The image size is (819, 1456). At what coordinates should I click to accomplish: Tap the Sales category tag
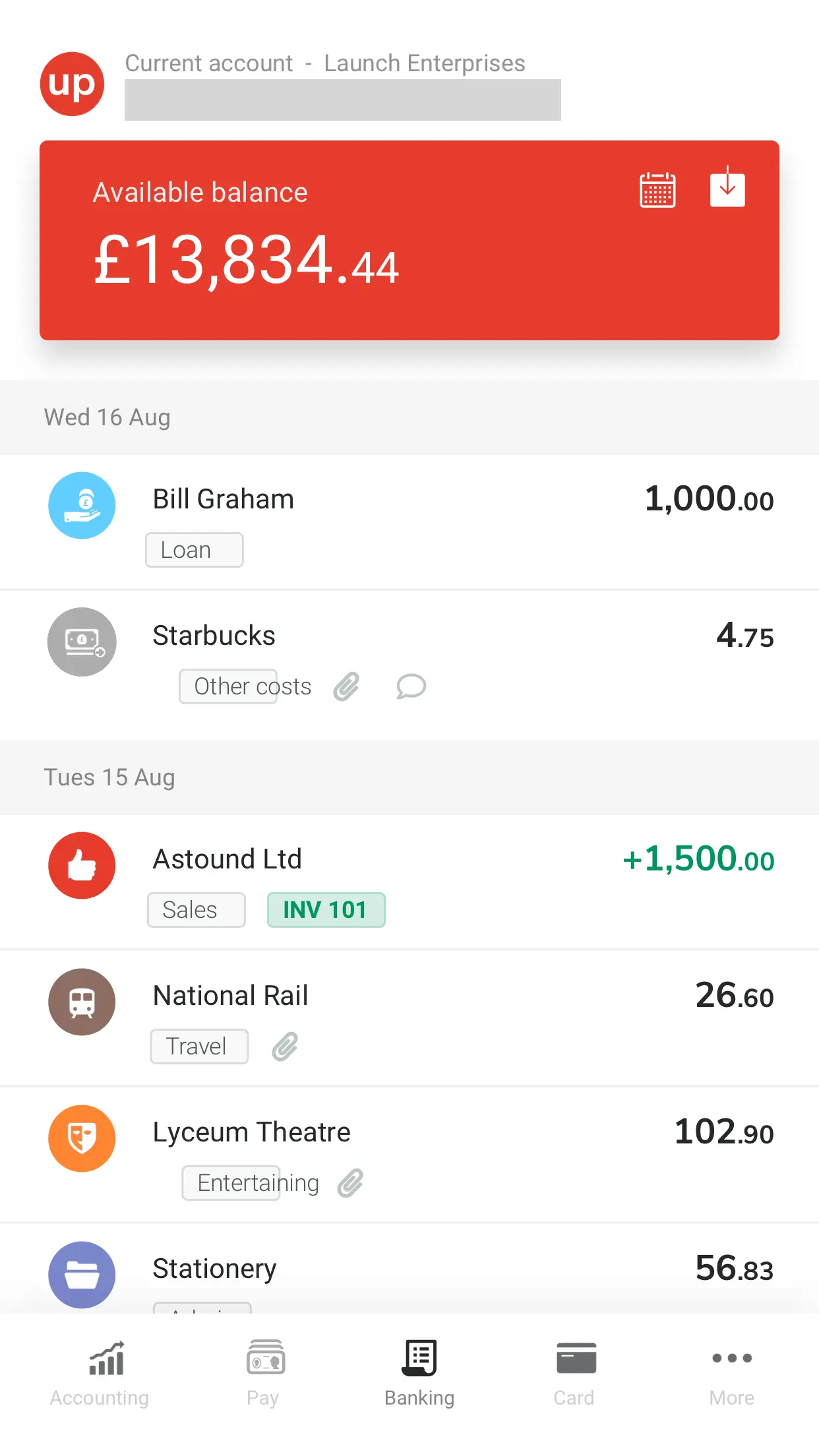click(x=196, y=910)
